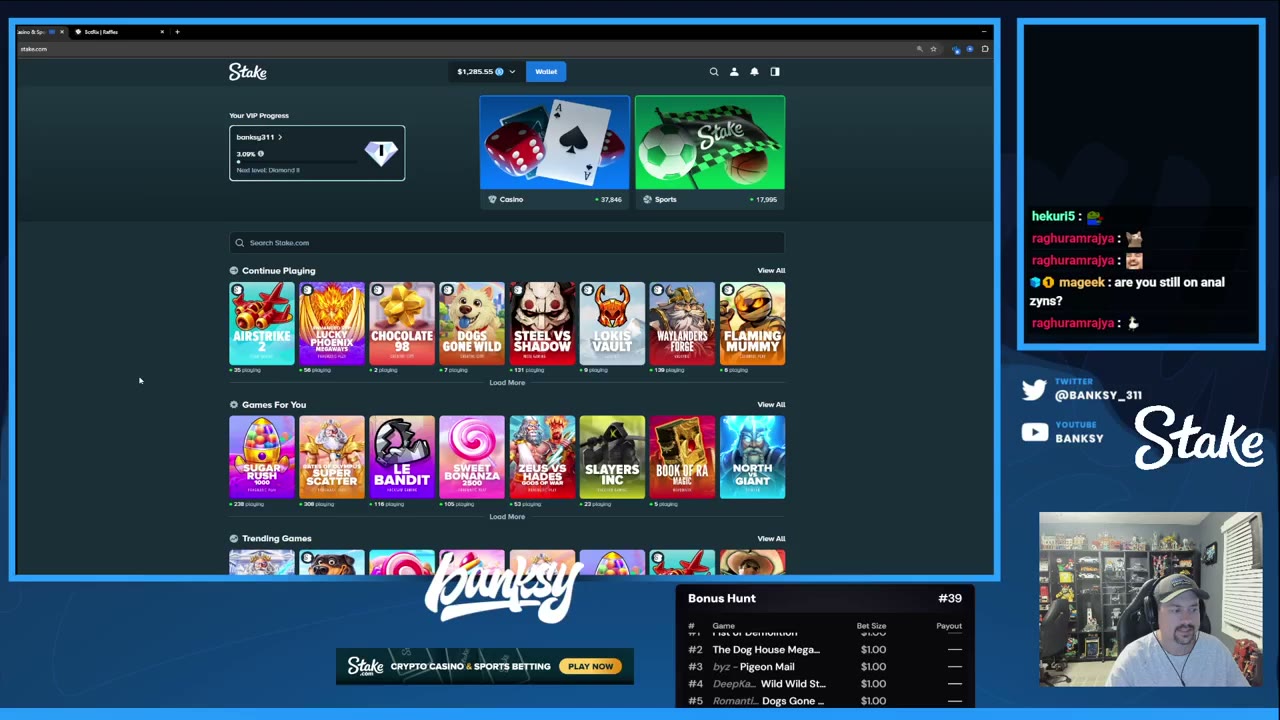Image resolution: width=1280 pixels, height=720 pixels.
Task: Load more Continue Playing games
Action: pos(507,383)
